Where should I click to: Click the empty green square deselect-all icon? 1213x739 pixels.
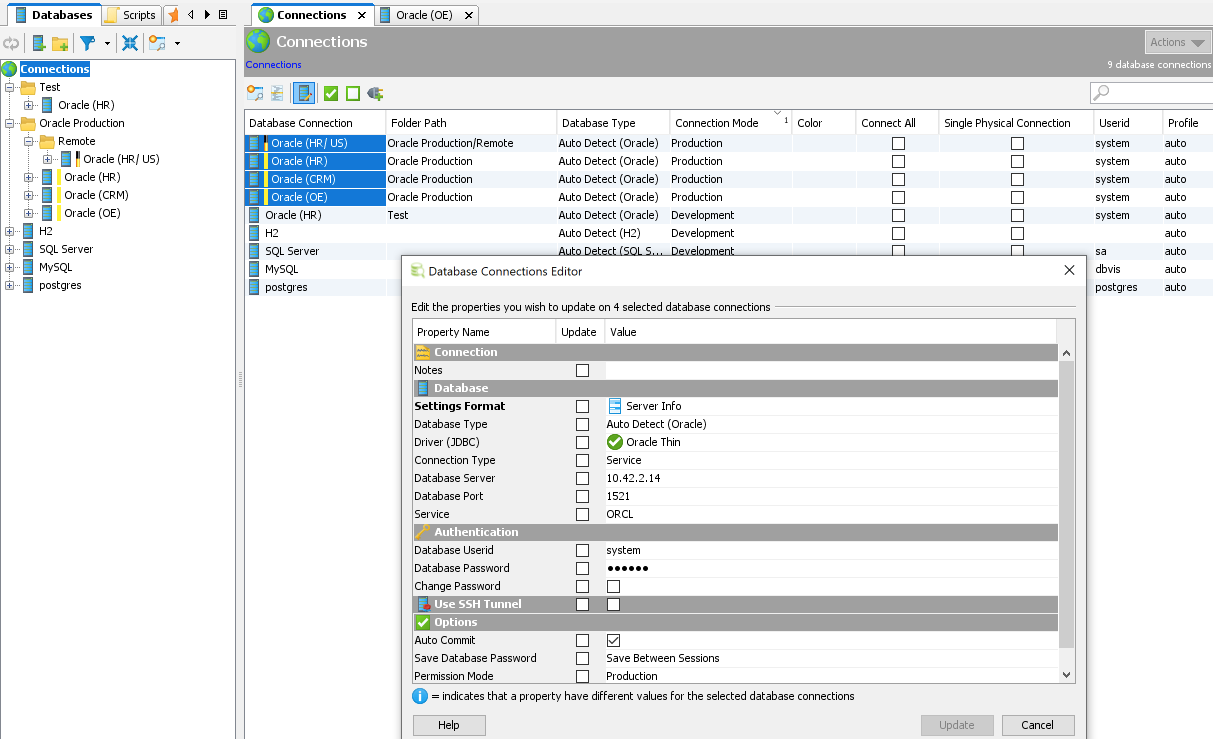pos(353,93)
